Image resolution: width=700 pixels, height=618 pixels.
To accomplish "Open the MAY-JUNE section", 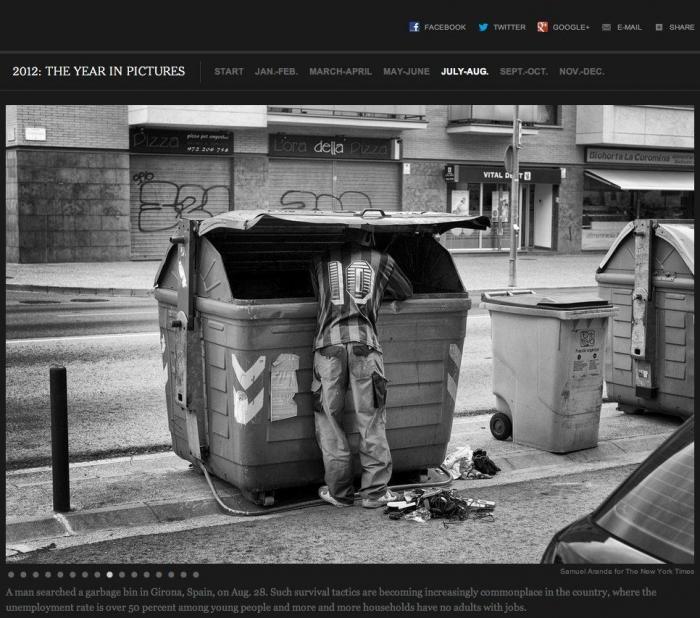I will (x=406, y=71).
